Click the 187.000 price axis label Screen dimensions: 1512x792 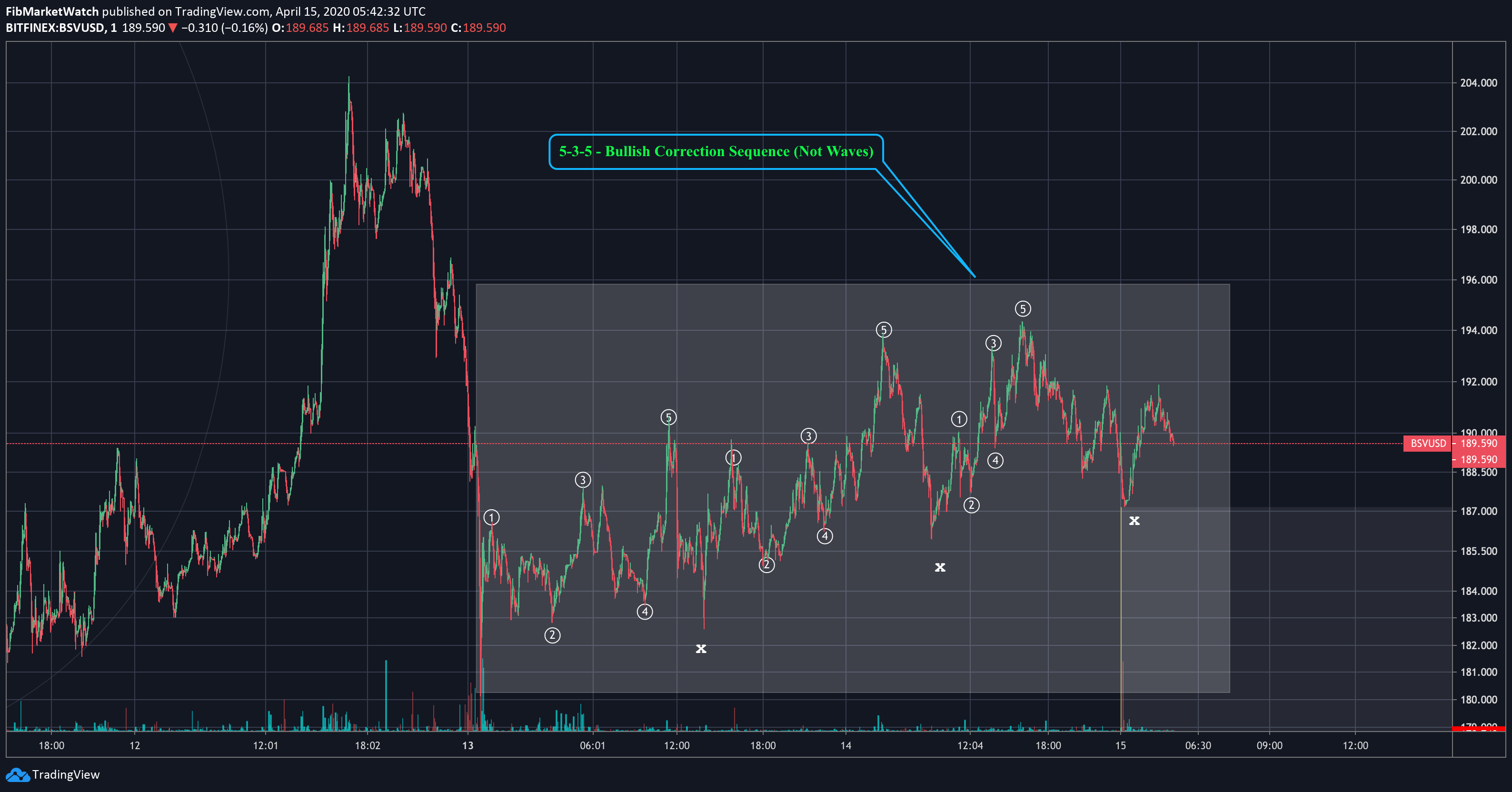click(x=1479, y=512)
